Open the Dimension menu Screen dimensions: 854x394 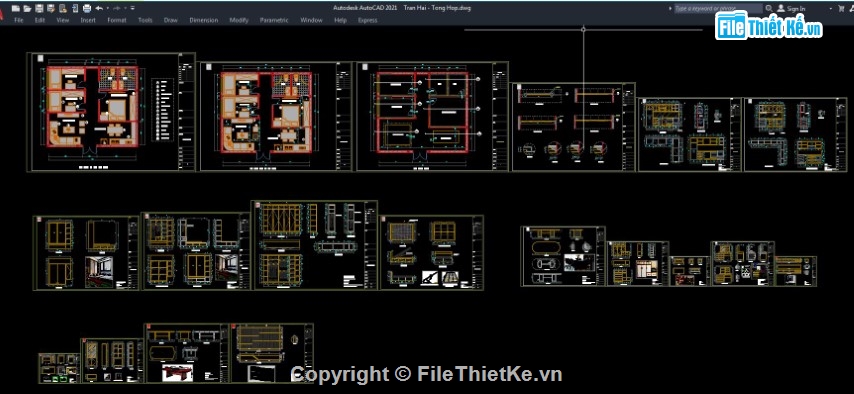tap(204, 20)
